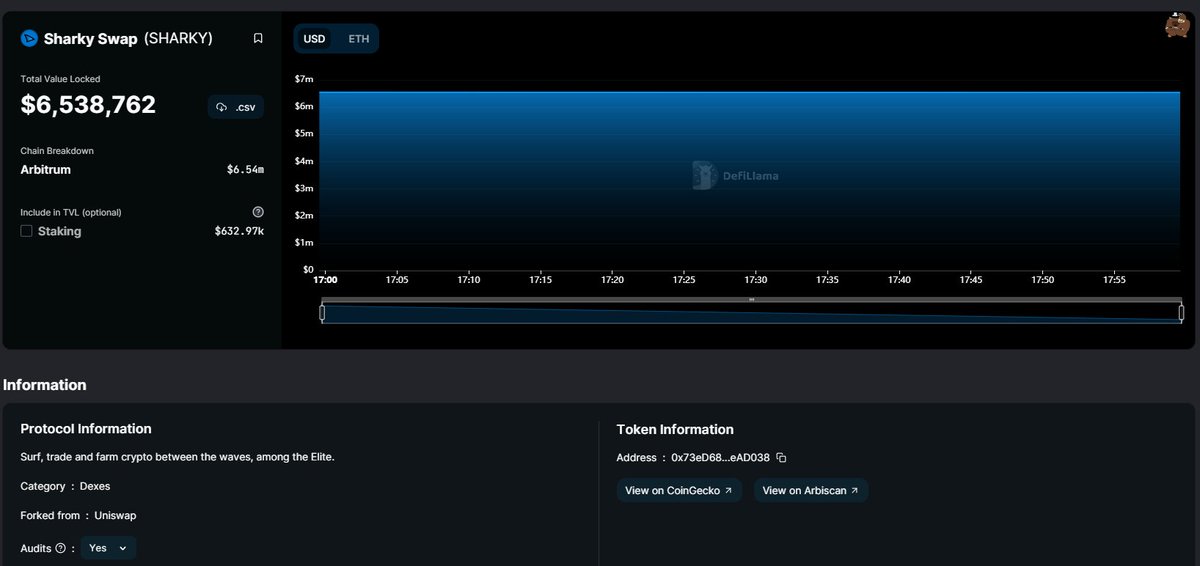Click the 17:30 time axis label
Image resolution: width=1200 pixels, height=566 pixels.
pos(755,280)
